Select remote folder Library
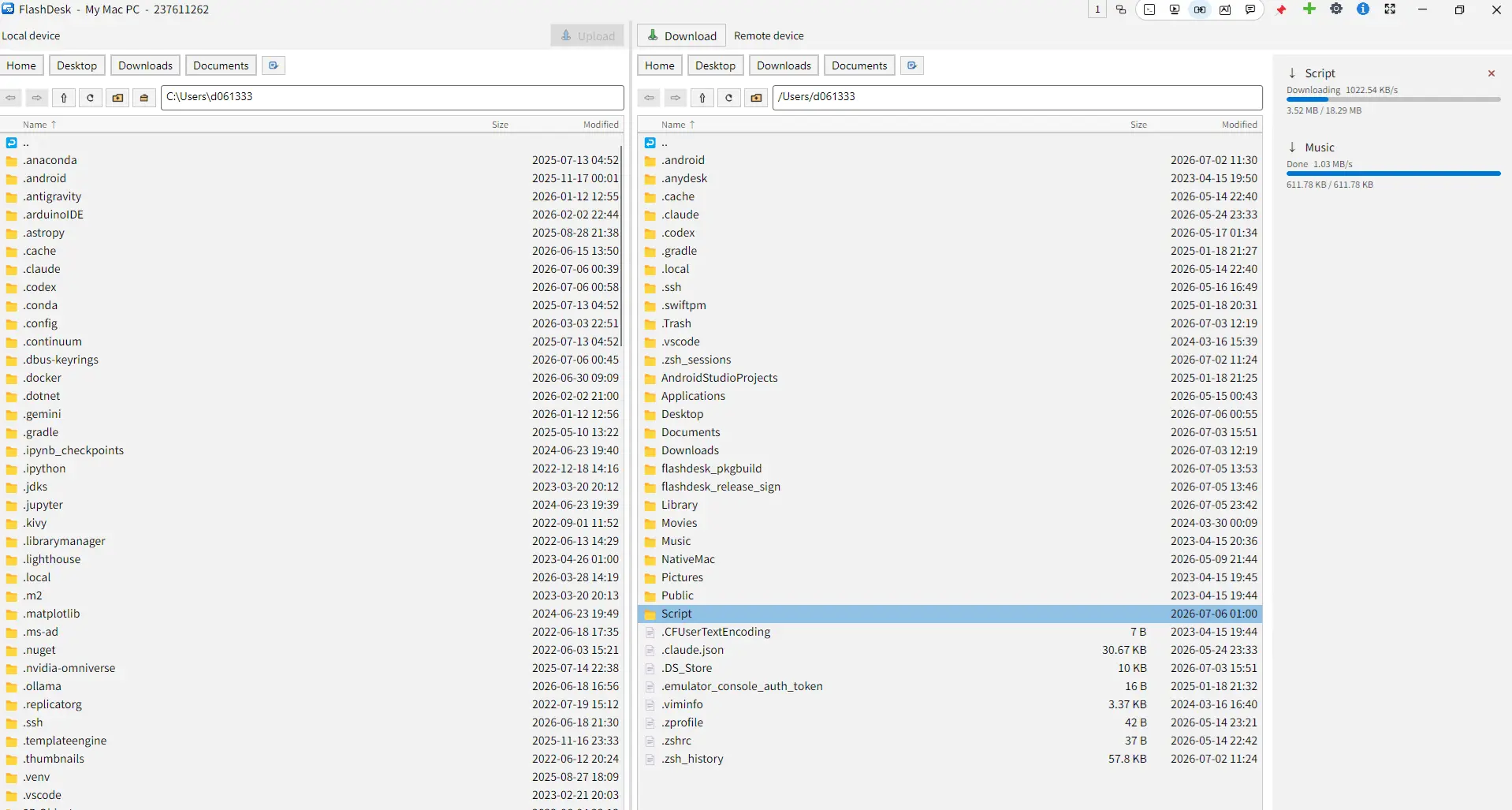This screenshot has width=1512, height=810. [949, 505]
